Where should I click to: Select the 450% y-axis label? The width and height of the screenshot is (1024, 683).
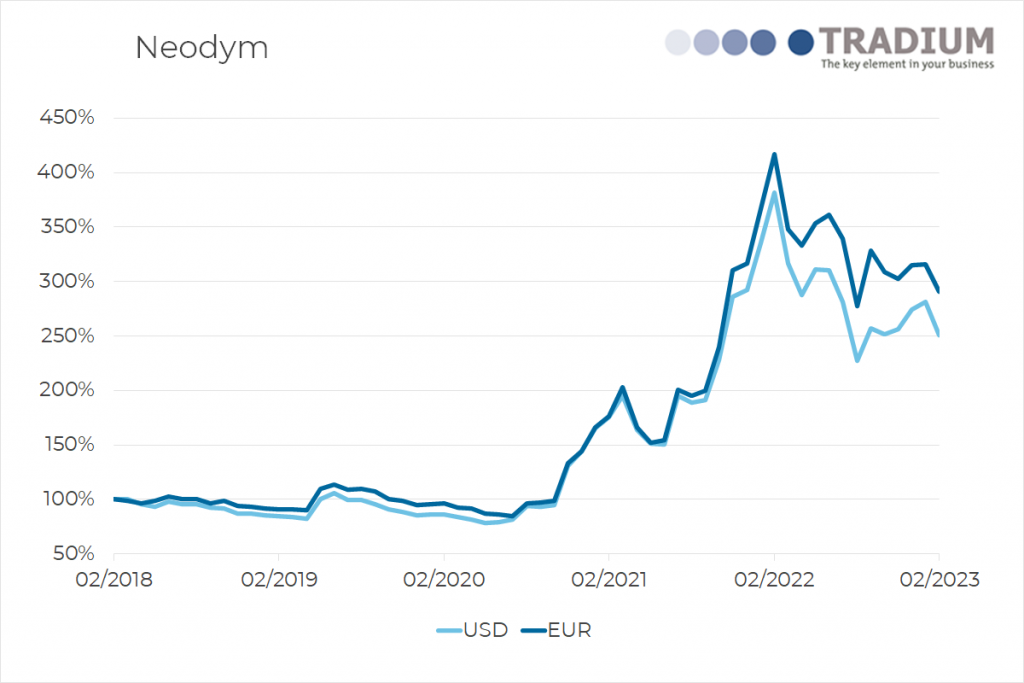click(x=66, y=118)
